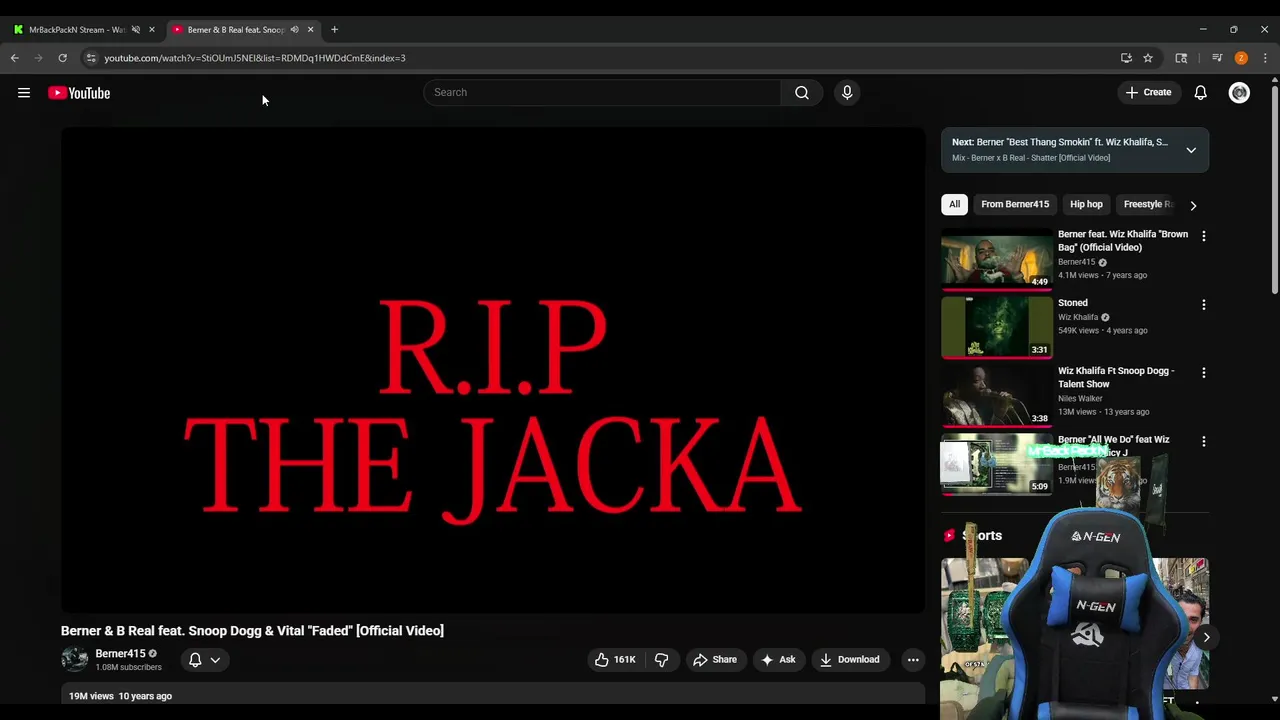Select the All filter chip
The image size is (1280, 720).
click(954, 204)
